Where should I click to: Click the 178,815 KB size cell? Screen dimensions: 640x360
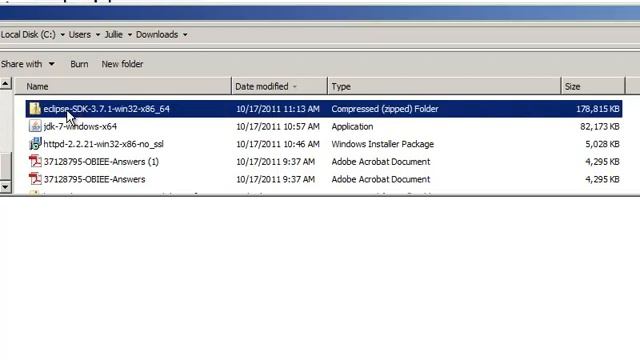[x=598, y=109]
